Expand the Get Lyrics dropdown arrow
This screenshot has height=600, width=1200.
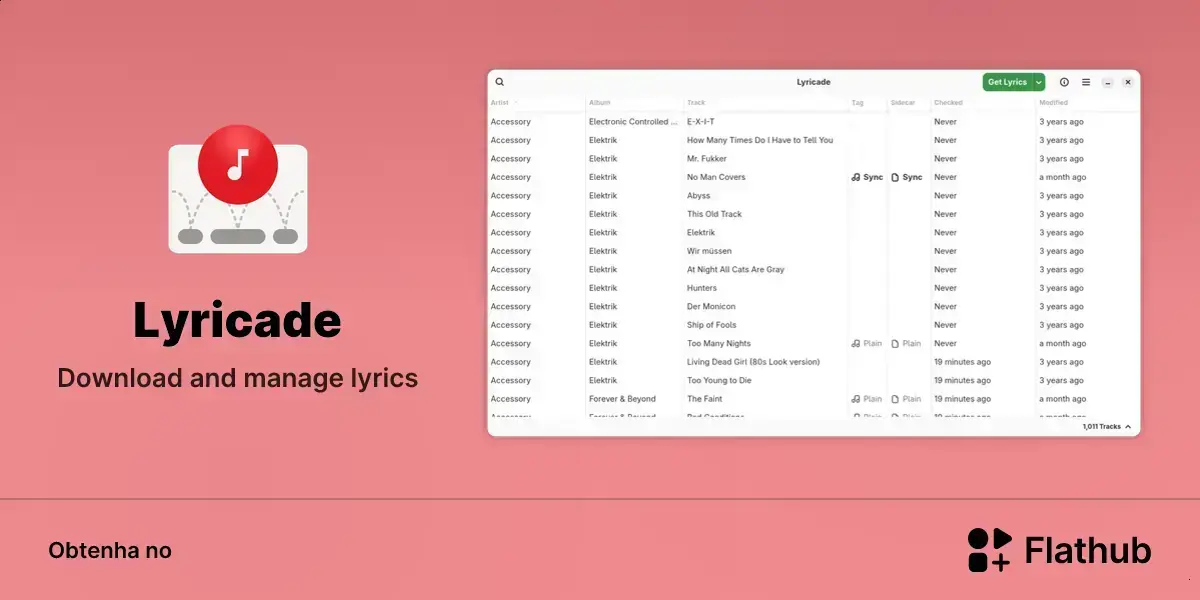(1039, 82)
